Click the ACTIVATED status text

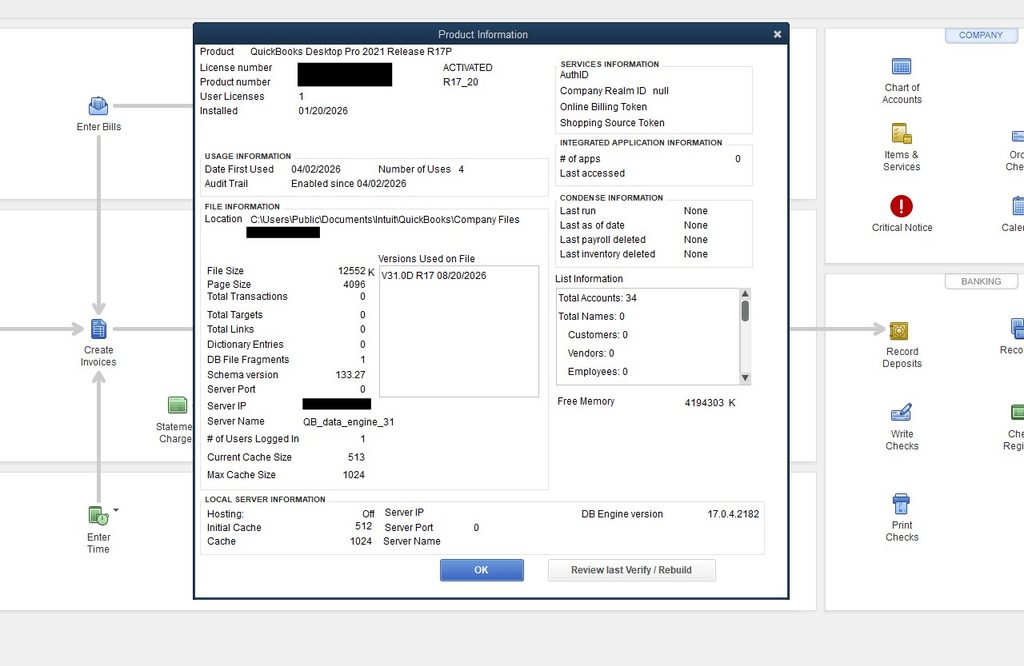[467, 67]
